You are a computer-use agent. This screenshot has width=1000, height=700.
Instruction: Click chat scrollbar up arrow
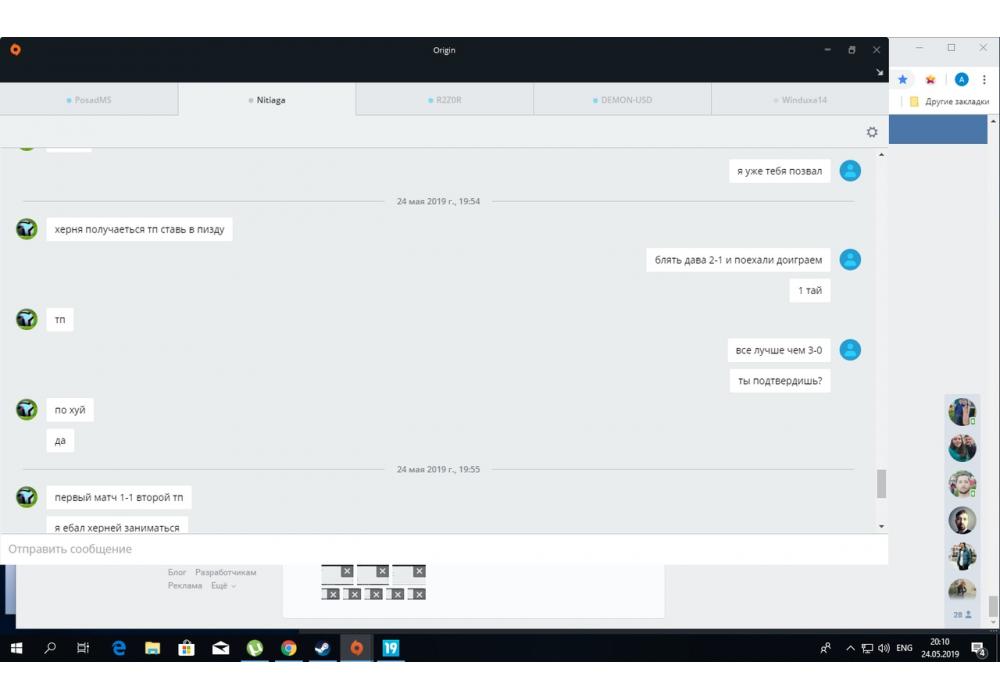881,155
